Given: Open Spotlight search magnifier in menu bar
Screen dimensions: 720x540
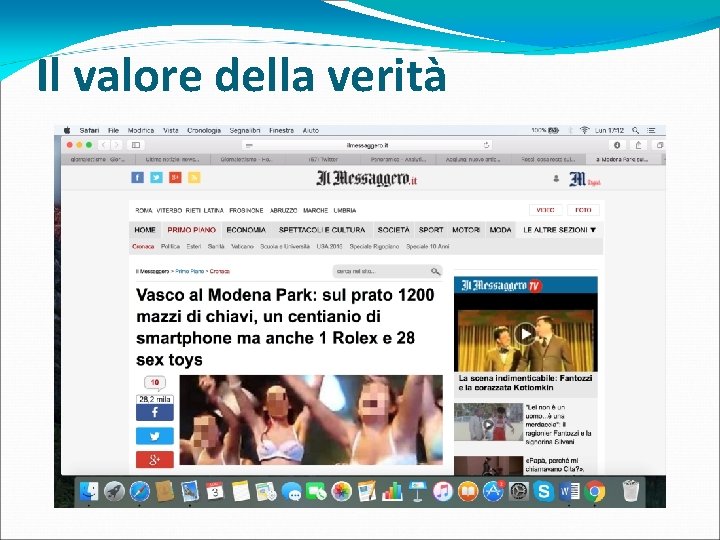Looking at the screenshot, I should click(636, 130).
